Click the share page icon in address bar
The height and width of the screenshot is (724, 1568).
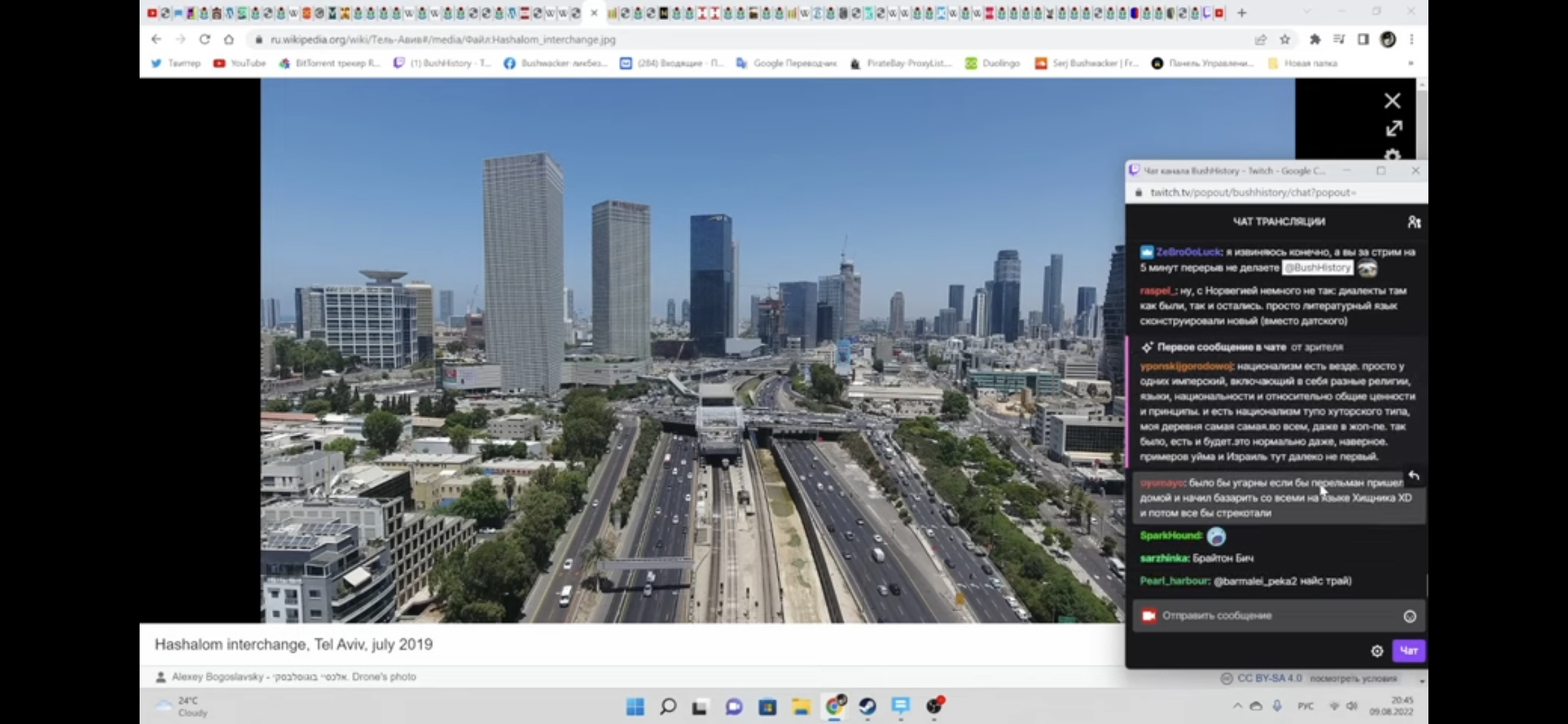pos(1260,39)
